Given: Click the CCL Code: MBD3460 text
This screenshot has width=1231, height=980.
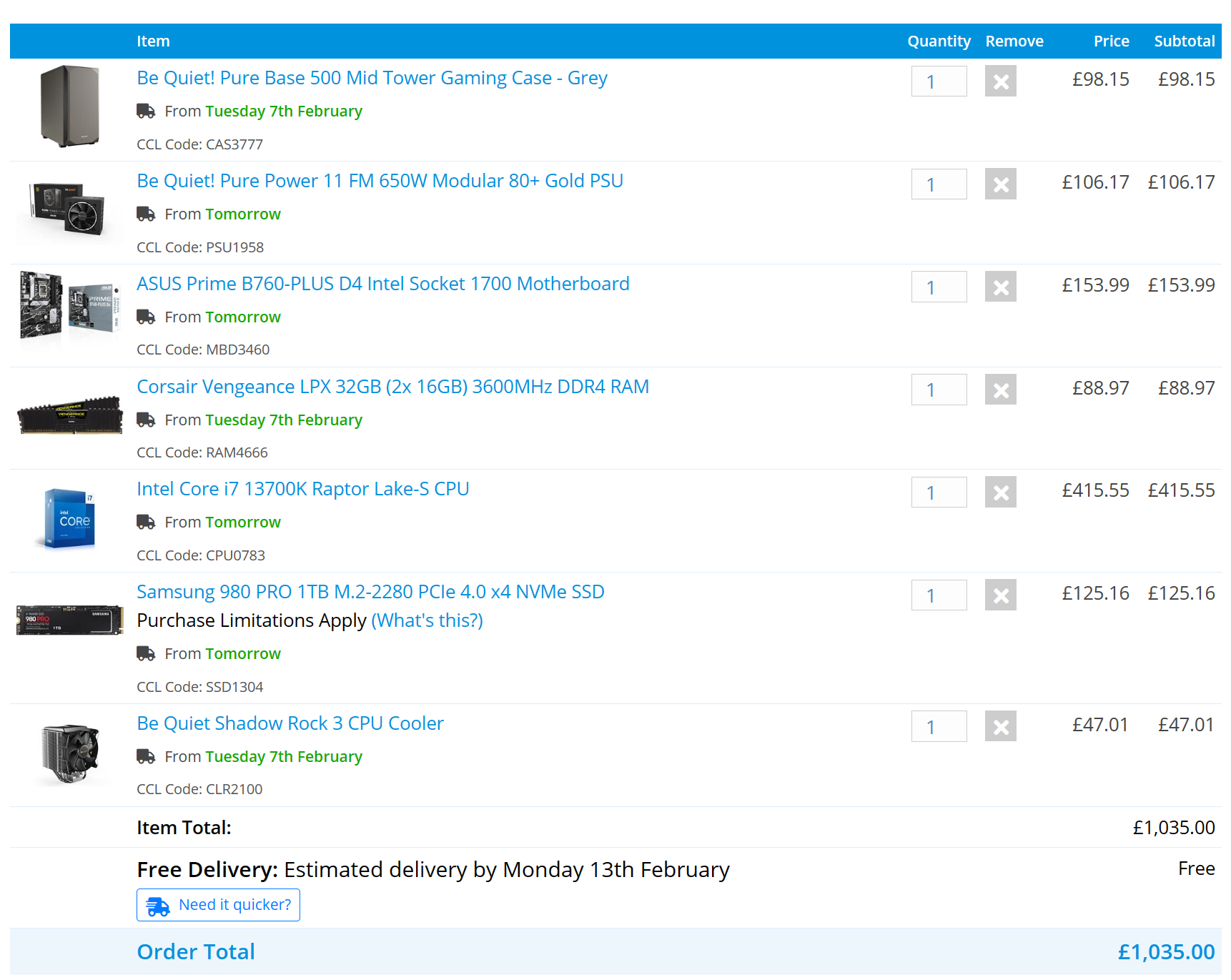Looking at the screenshot, I should [x=203, y=350].
